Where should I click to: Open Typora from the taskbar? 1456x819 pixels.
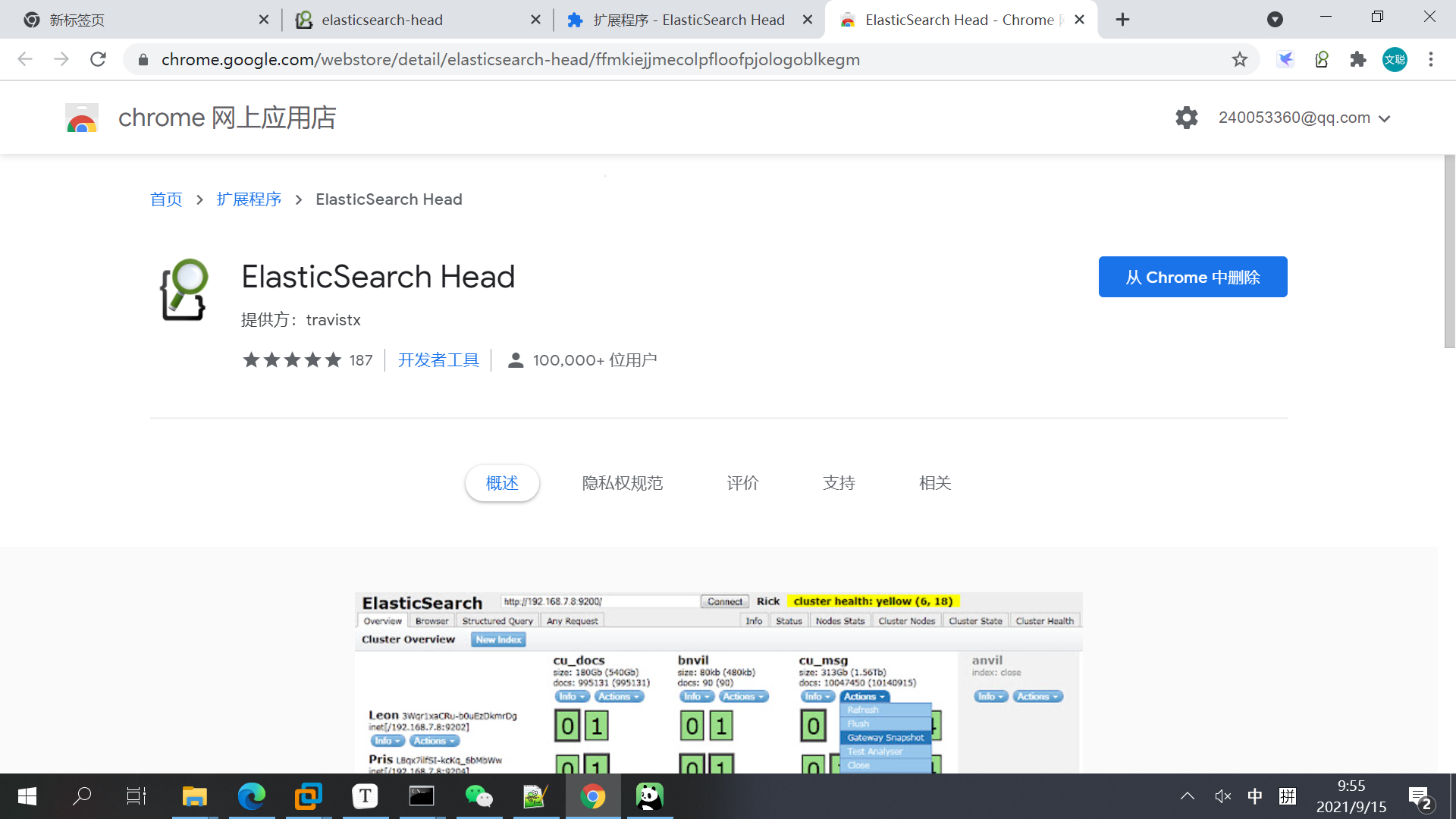(x=365, y=796)
